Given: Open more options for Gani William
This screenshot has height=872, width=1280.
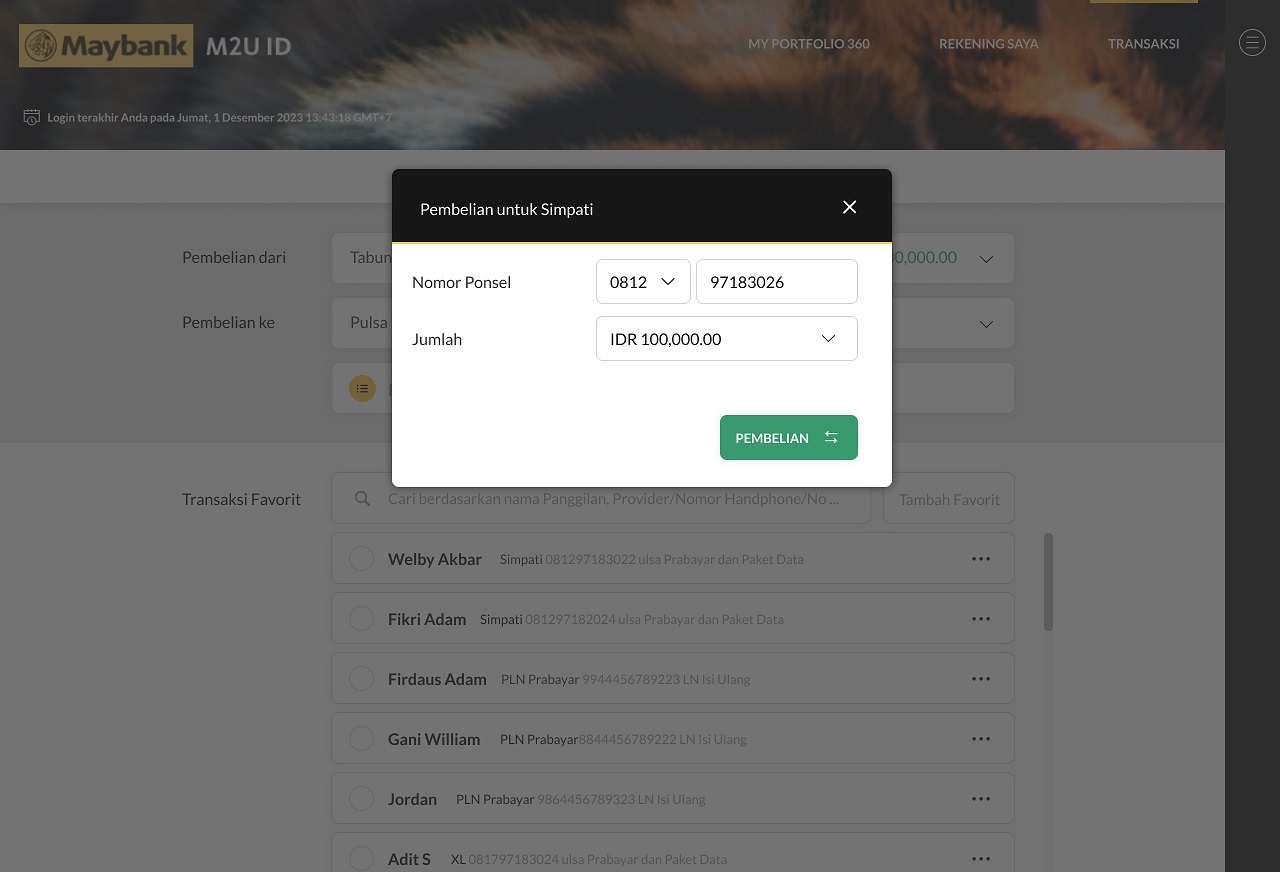Looking at the screenshot, I should click(981, 739).
